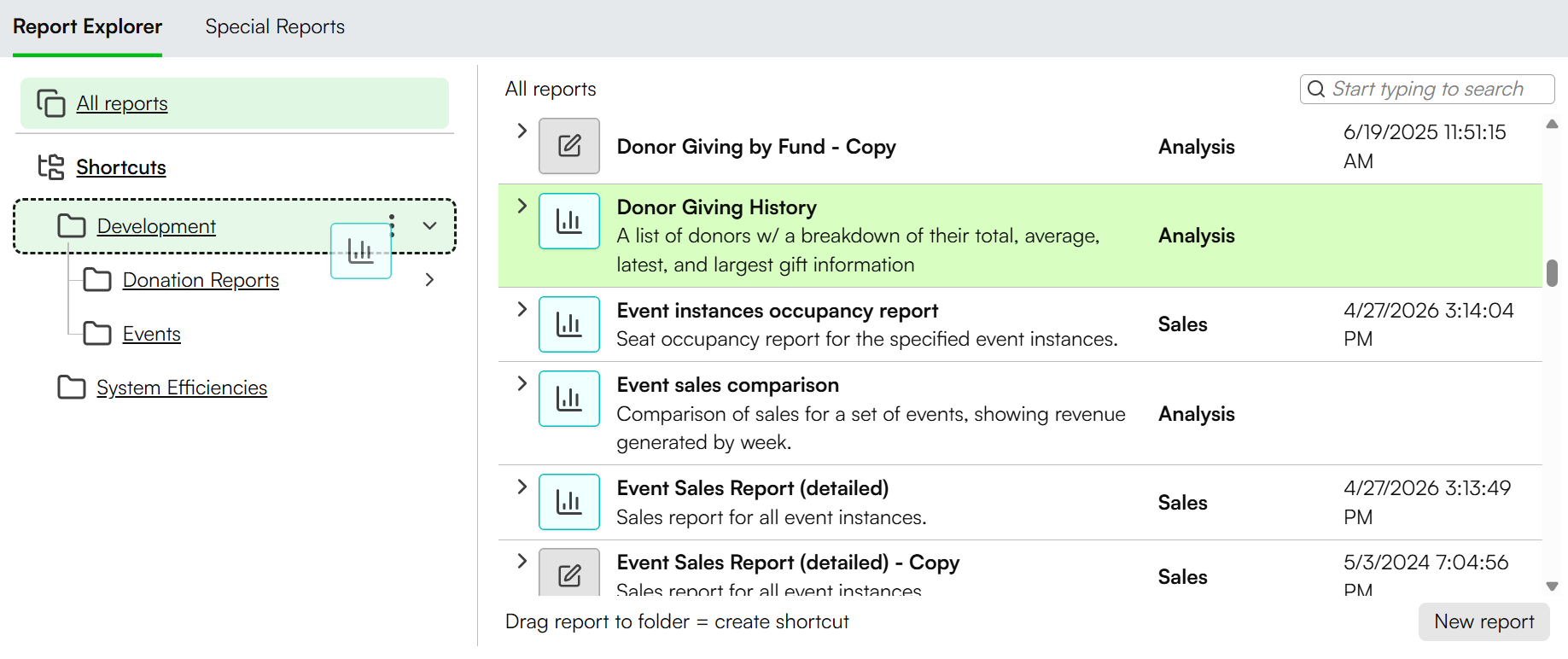The width and height of the screenshot is (1568, 659).
Task: Open the Donation Reports folder link
Action: point(201,280)
